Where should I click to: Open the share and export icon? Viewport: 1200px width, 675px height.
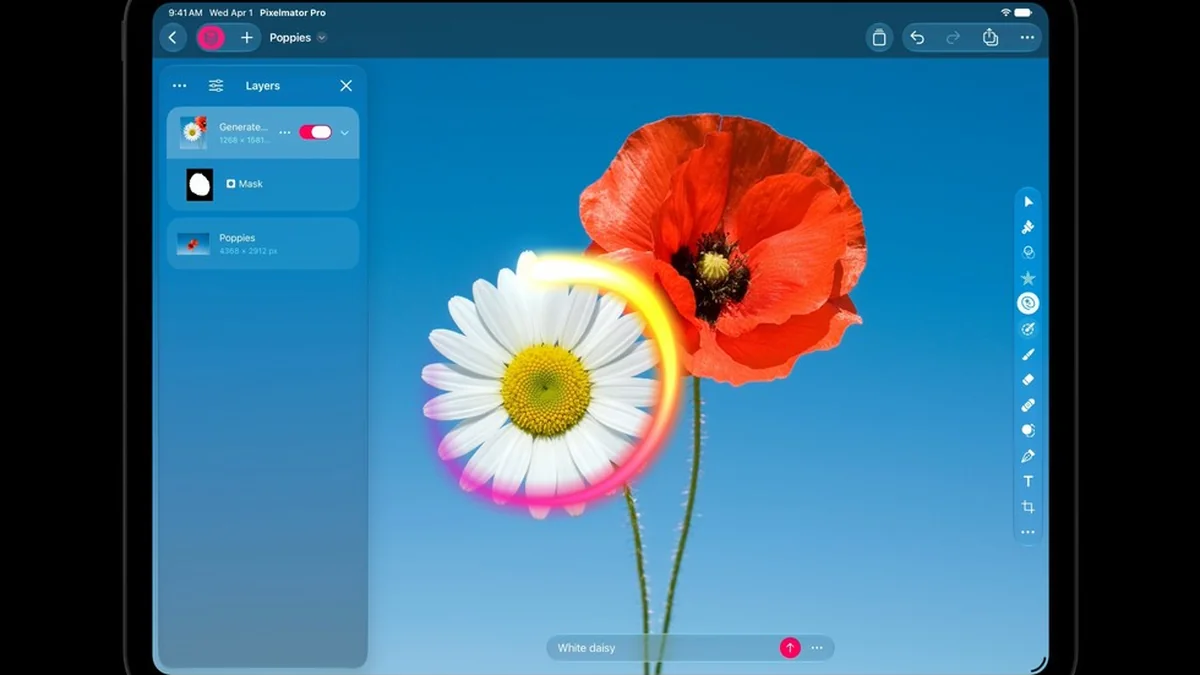pyautogui.click(x=990, y=38)
